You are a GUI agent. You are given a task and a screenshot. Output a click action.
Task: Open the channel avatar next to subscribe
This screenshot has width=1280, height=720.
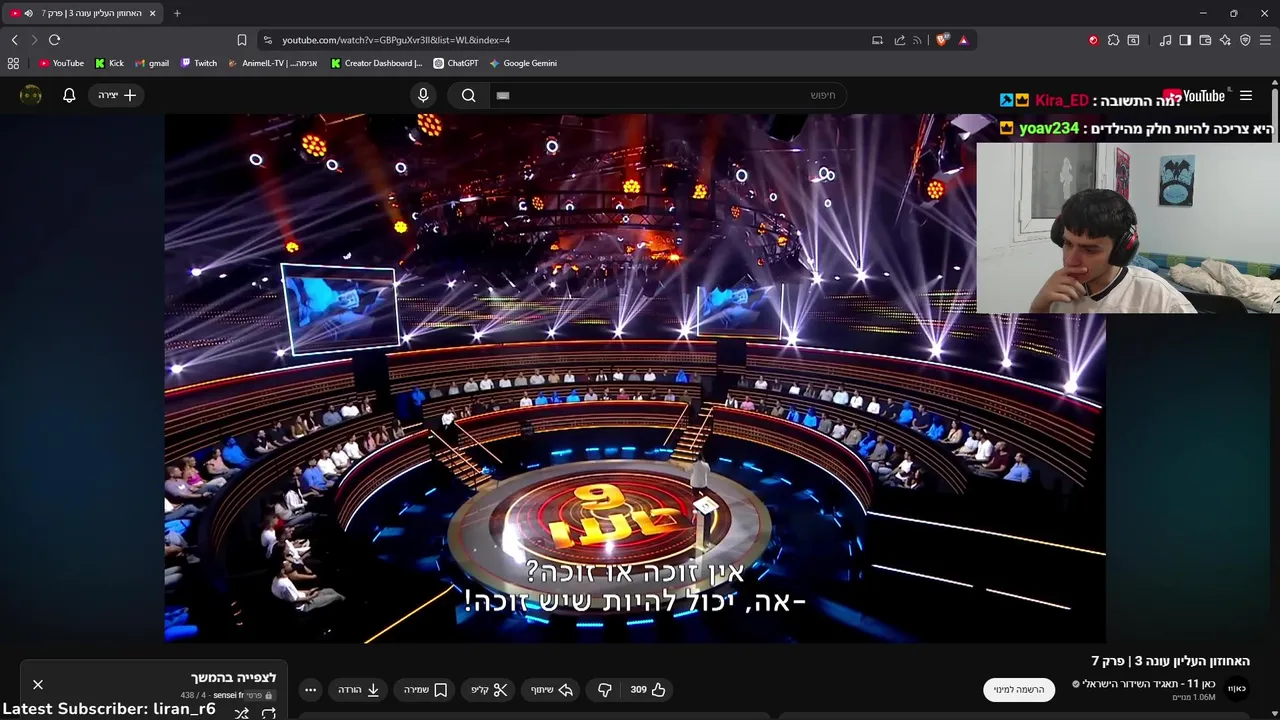[1237, 689]
